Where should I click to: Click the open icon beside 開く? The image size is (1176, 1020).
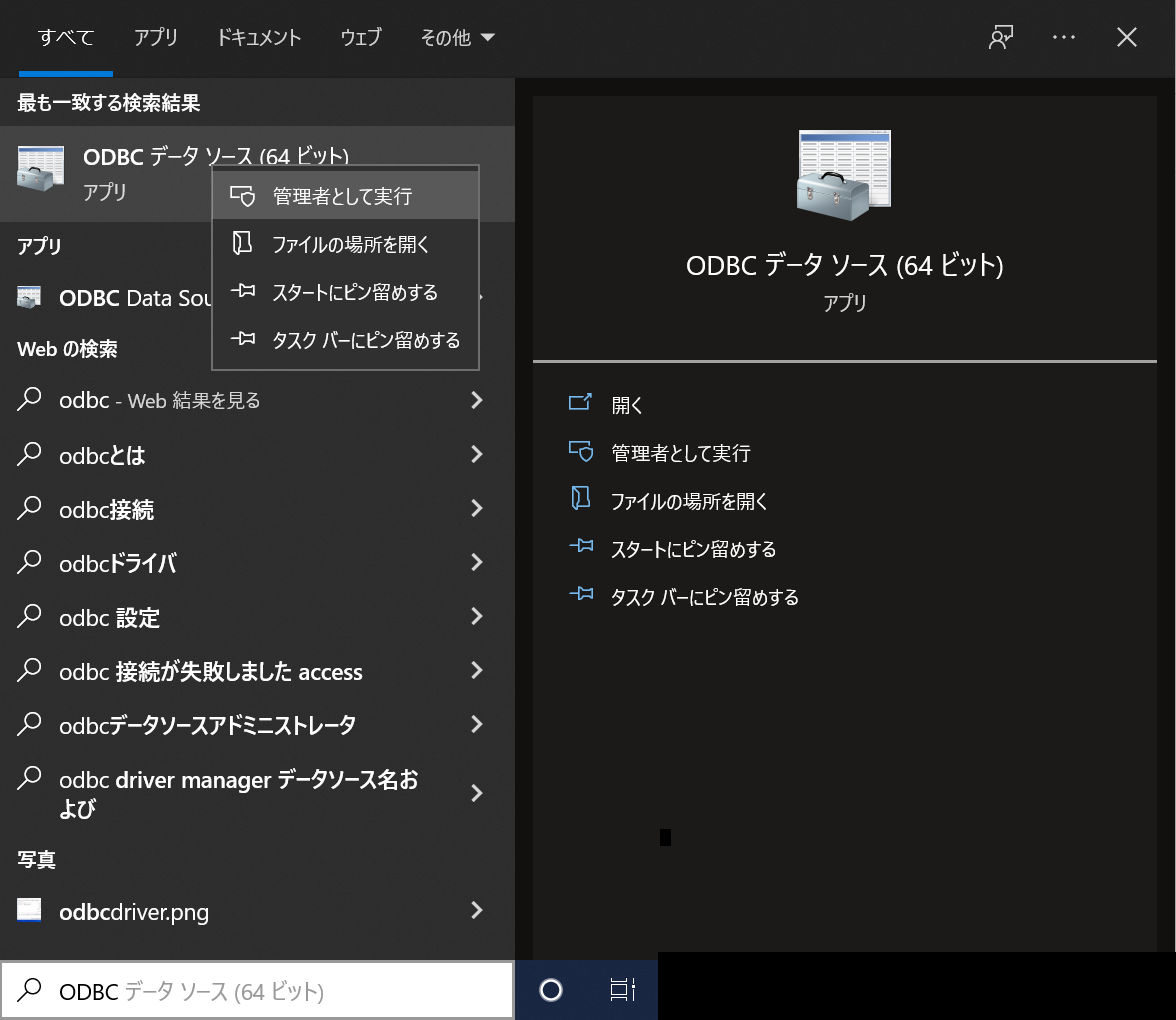click(x=580, y=403)
